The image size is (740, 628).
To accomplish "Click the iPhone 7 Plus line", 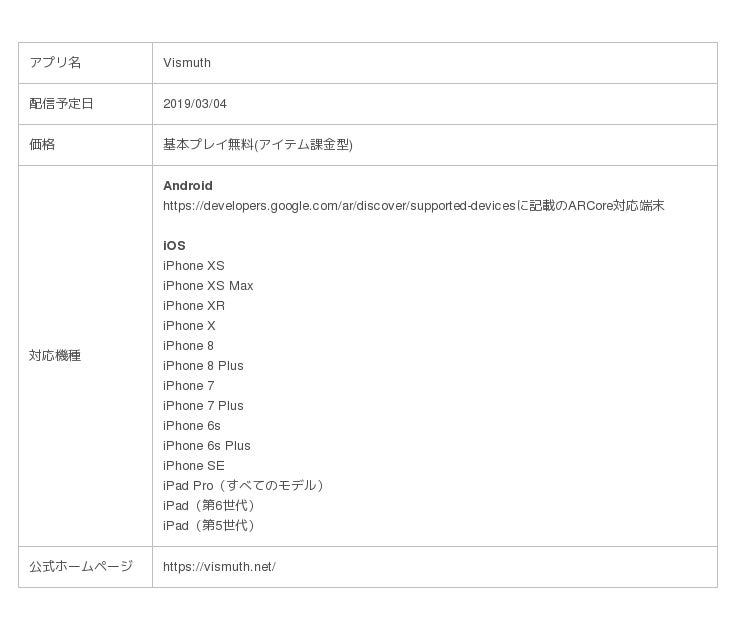I will 203,406.
